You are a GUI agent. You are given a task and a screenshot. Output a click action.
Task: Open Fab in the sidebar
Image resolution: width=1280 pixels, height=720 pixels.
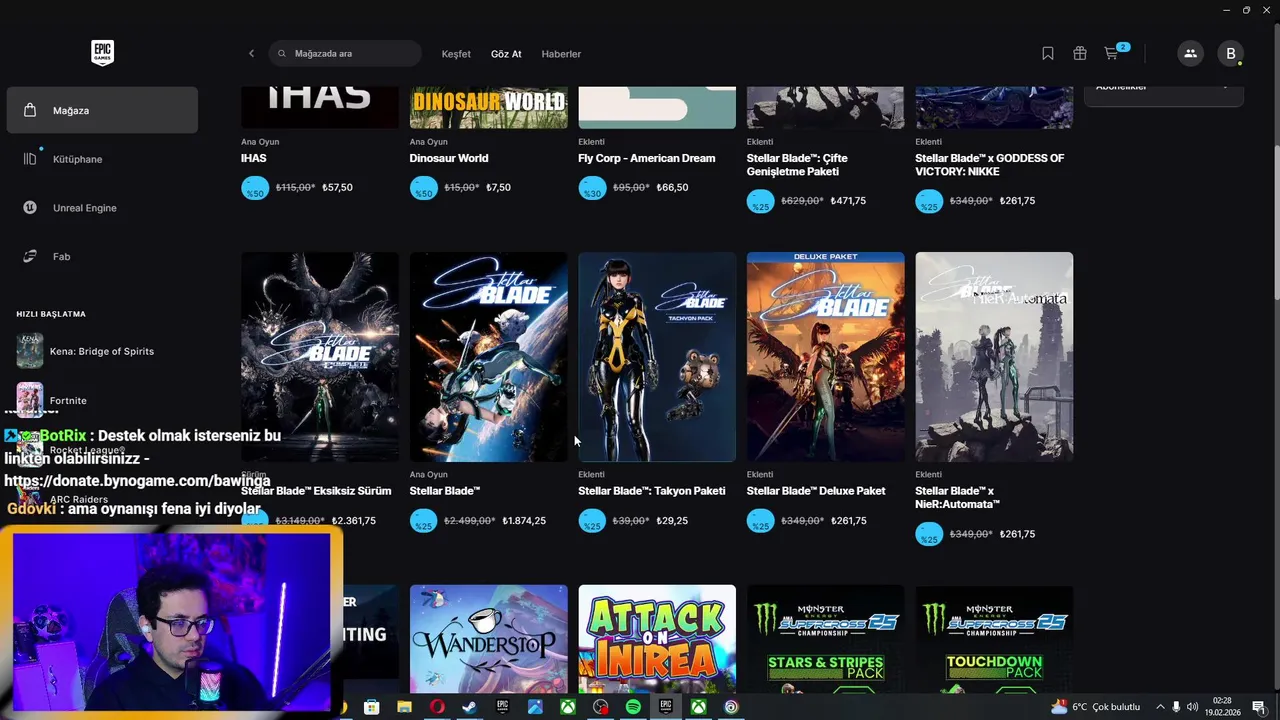[x=102, y=256]
